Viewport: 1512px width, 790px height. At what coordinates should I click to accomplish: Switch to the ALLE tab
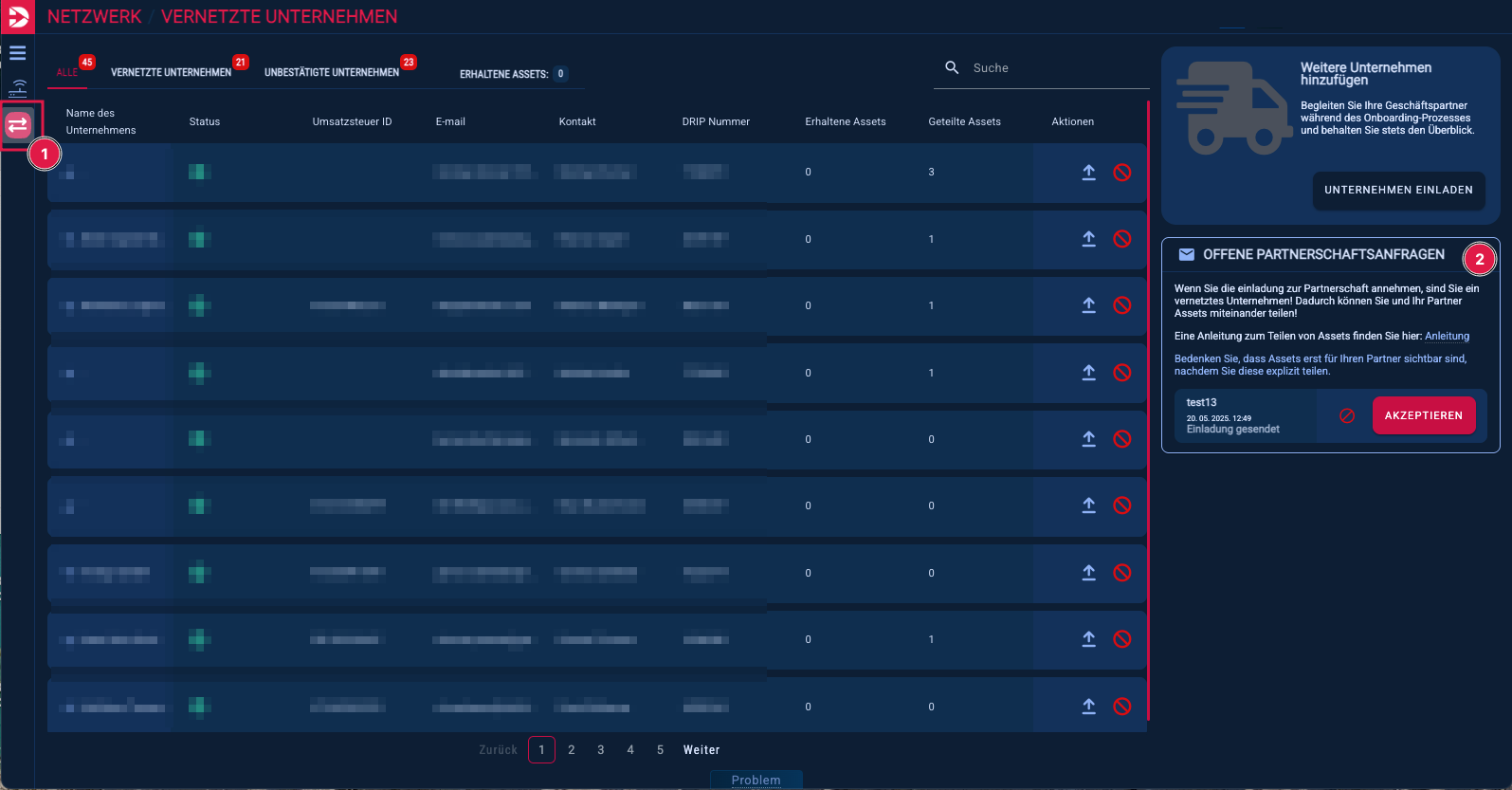(x=67, y=72)
